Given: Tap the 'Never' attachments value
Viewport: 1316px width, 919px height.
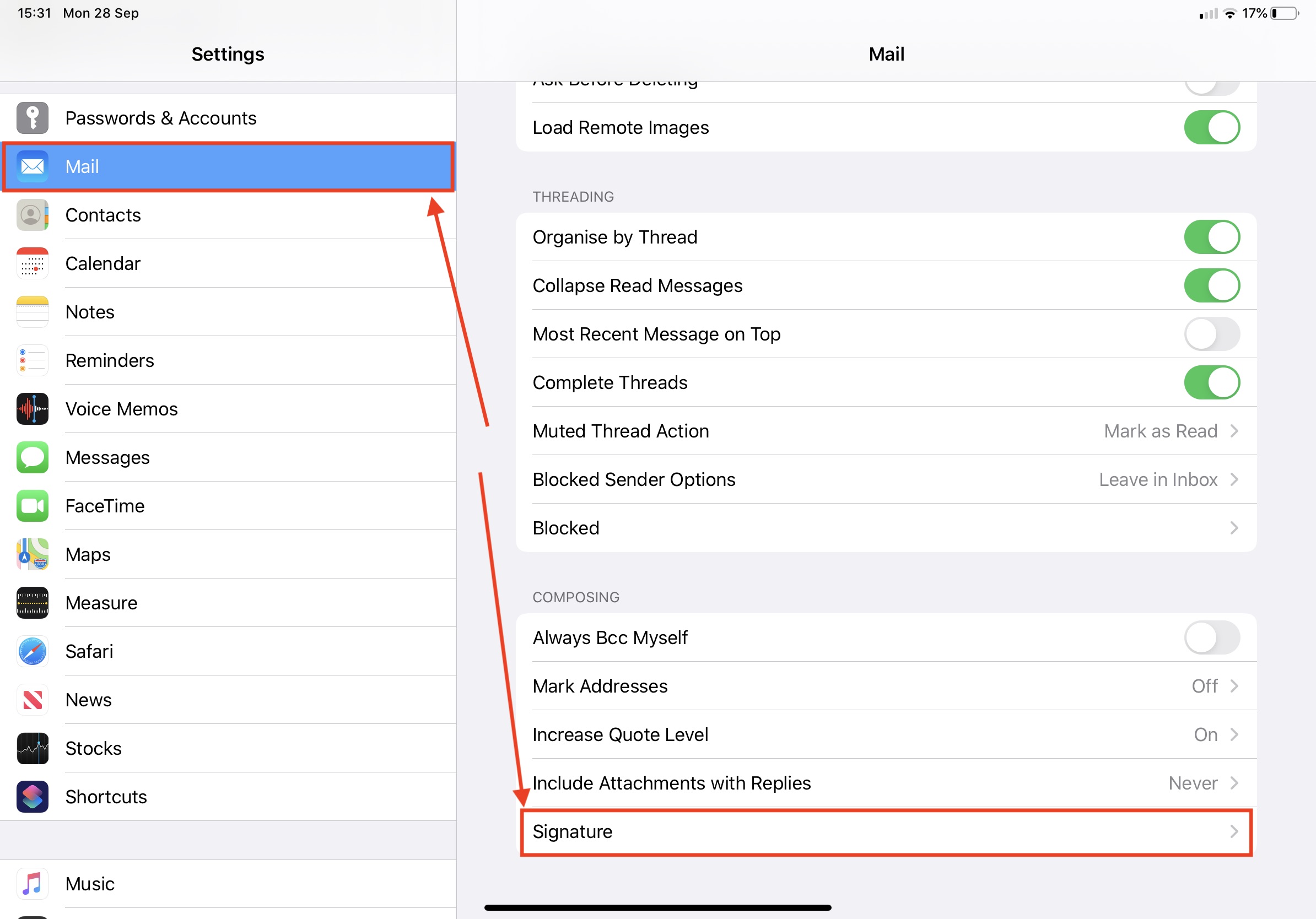Looking at the screenshot, I should tap(1193, 783).
